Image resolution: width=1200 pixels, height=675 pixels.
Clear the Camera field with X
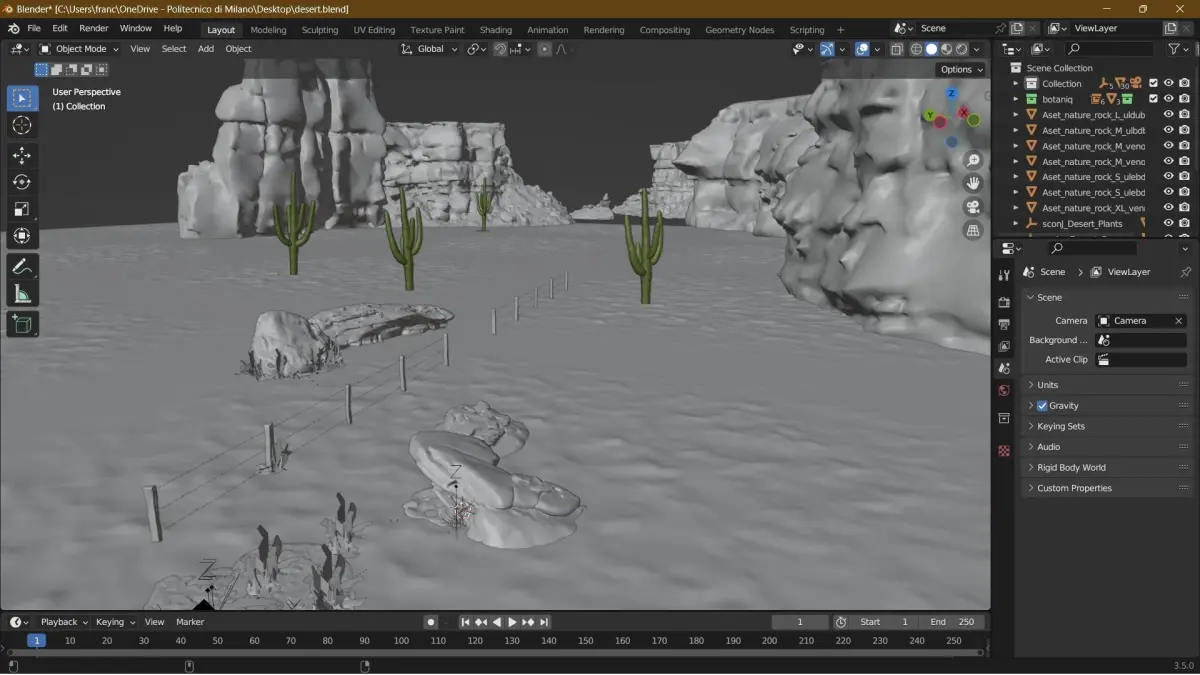tap(1179, 321)
